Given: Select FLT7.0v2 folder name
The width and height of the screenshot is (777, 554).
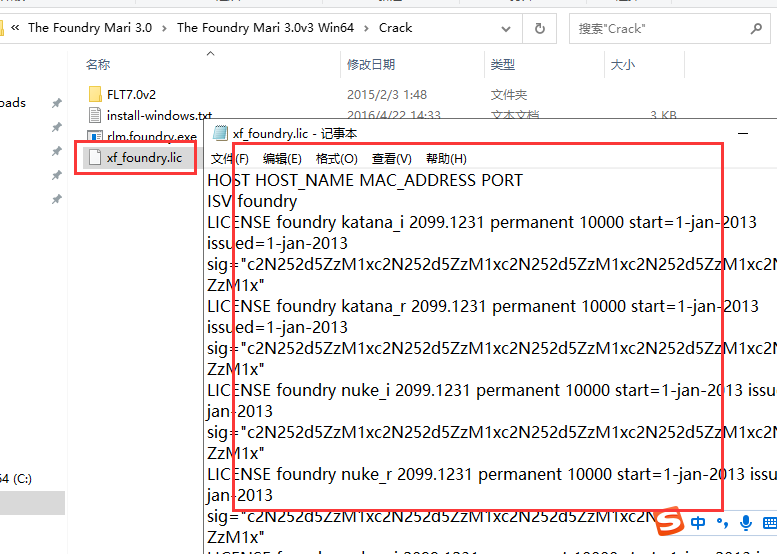Looking at the screenshot, I should pyautogui.click(x=131, y=95).
